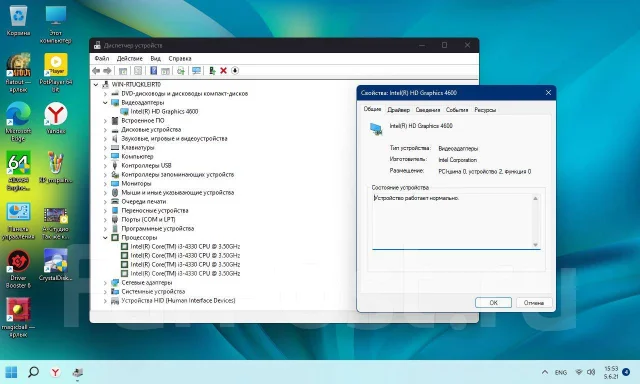
Task: Open CrystalDisk desktop shortcut
Action: click(x=56, y=265)
